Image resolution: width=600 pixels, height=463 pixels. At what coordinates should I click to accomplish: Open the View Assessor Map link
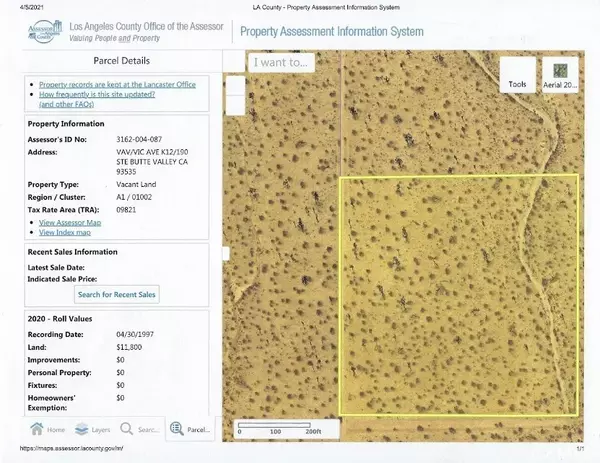tap(72, 222)
